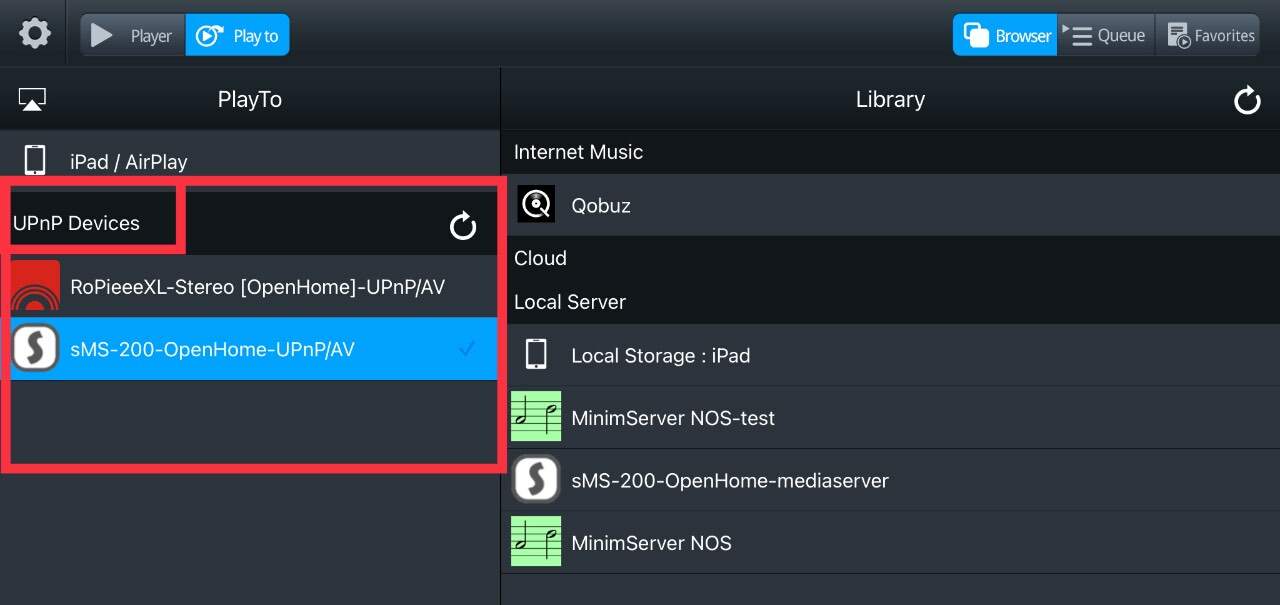Screen dimensions: 1280x605
Task: Click the MinimServer NOS music note icon
Action: [536, 541]
